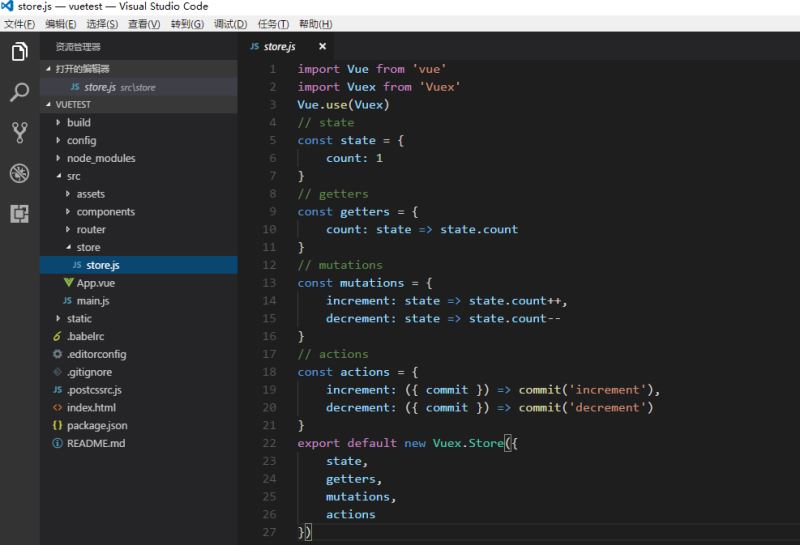
Task: Expand the static folder
Action: pos(58,318)
